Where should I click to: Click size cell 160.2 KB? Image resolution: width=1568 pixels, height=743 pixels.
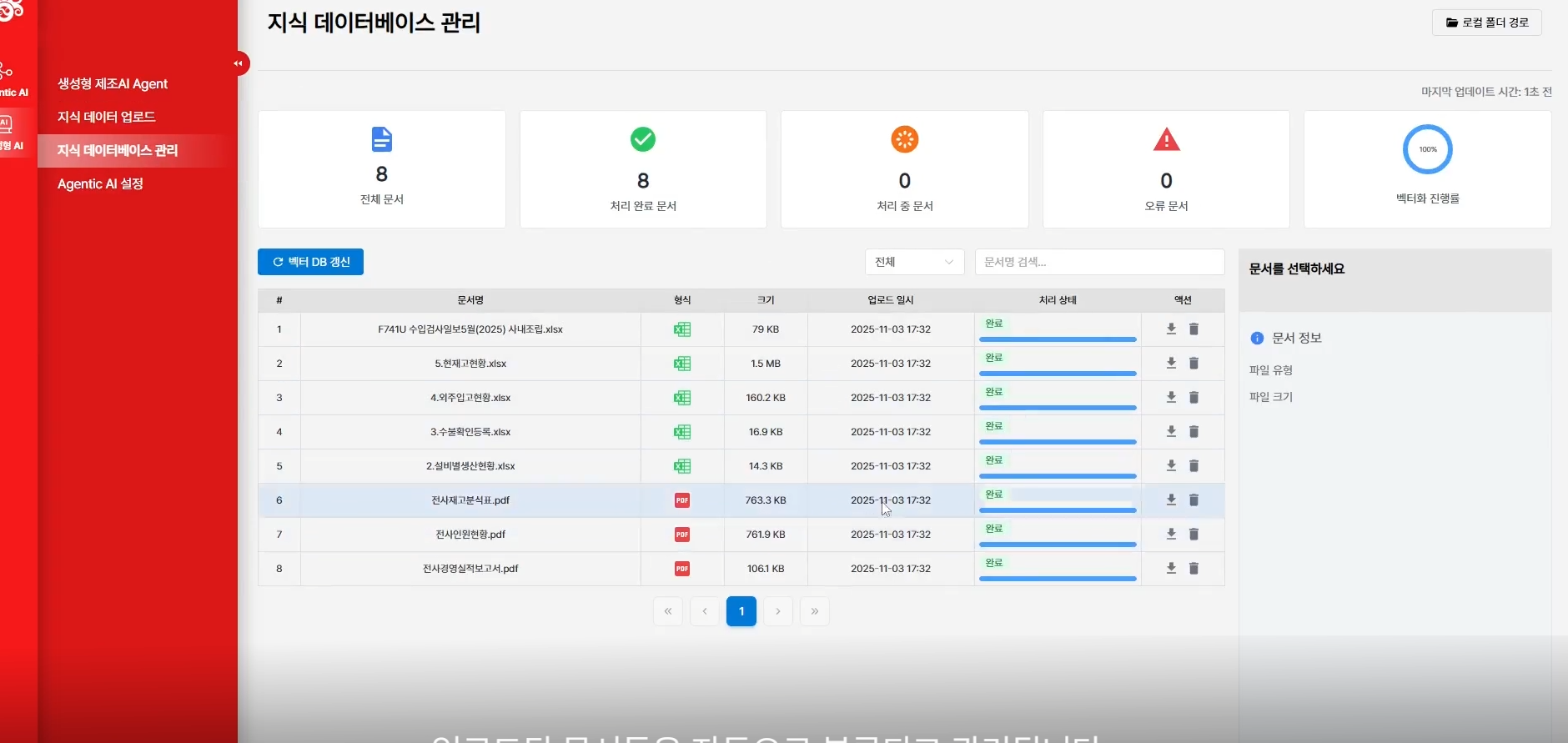pyautogui.click(x=766, y=398)
